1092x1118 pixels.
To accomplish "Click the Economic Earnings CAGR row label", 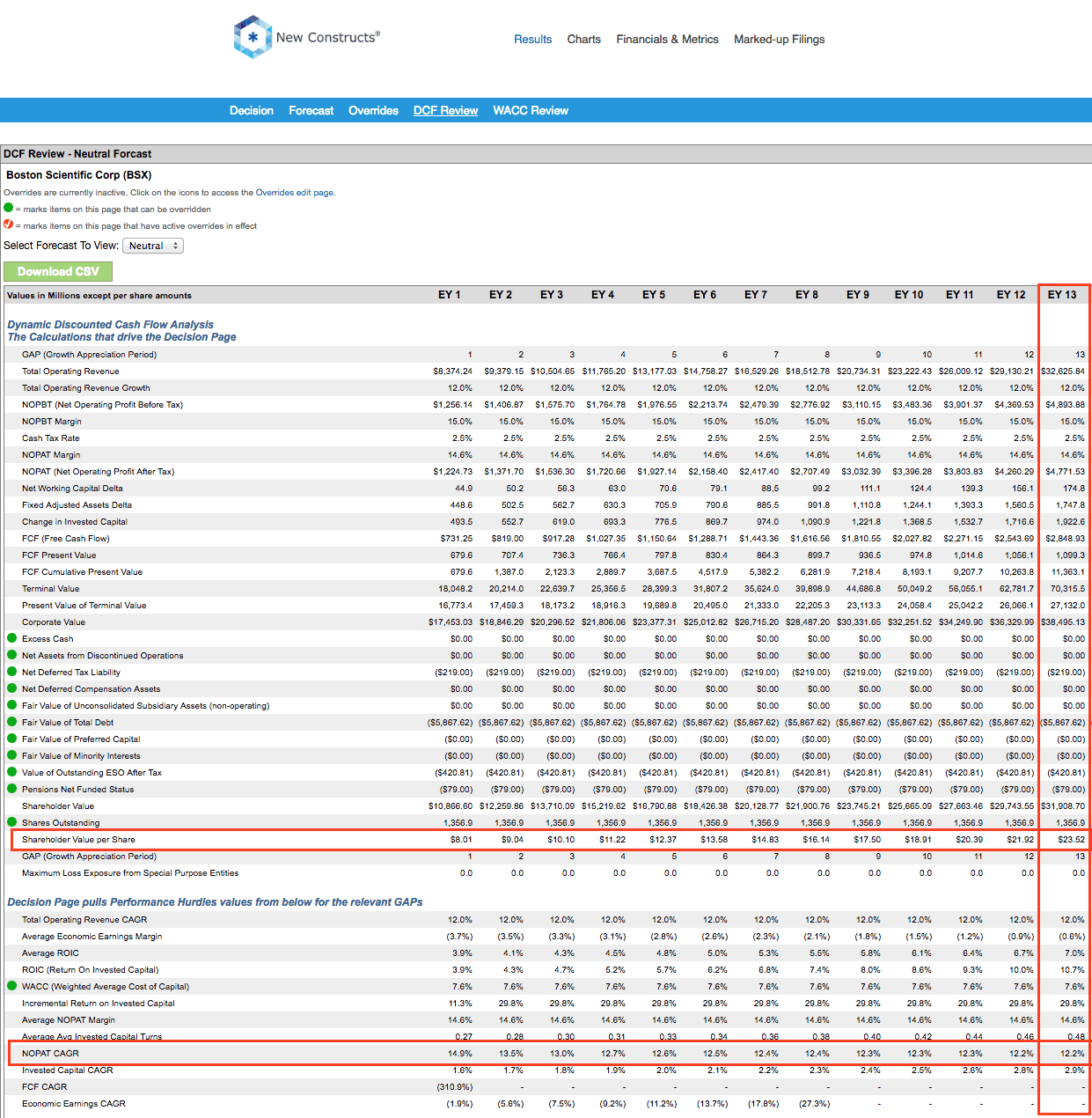I will (74, 1103).
